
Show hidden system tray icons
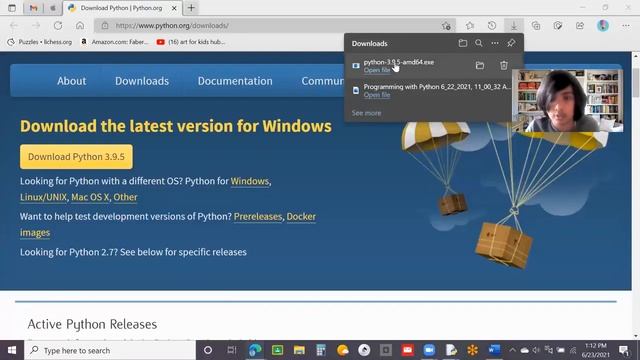coord(513,350)
